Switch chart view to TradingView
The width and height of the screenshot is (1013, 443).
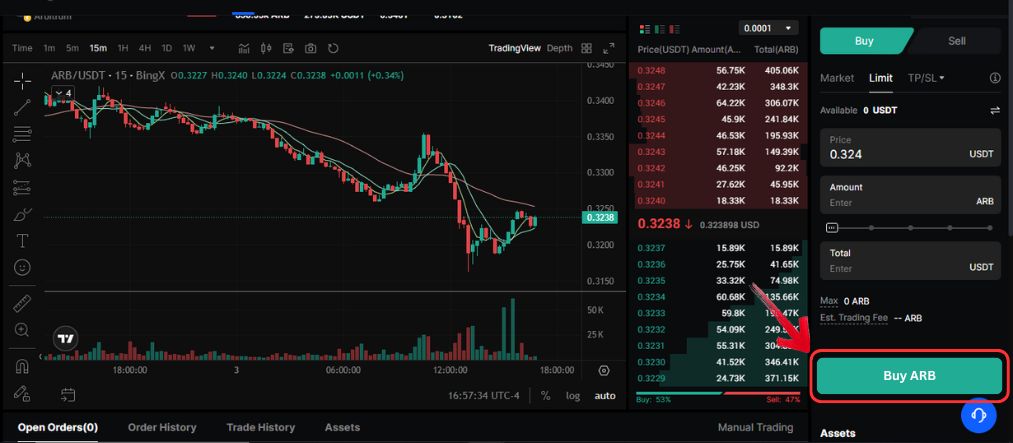[514, 48]
